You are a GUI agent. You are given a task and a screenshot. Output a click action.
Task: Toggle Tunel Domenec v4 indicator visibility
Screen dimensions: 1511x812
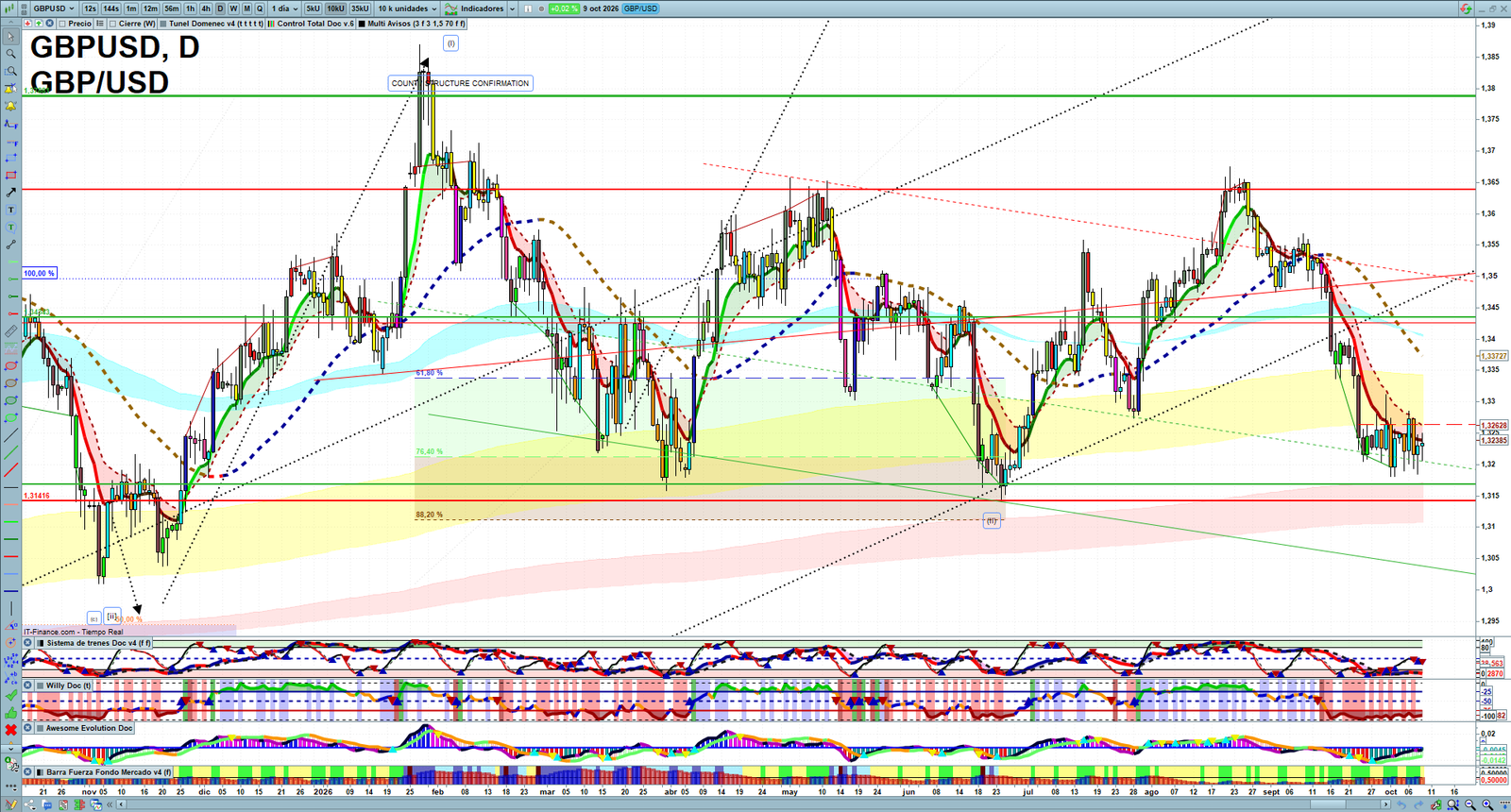163,24
